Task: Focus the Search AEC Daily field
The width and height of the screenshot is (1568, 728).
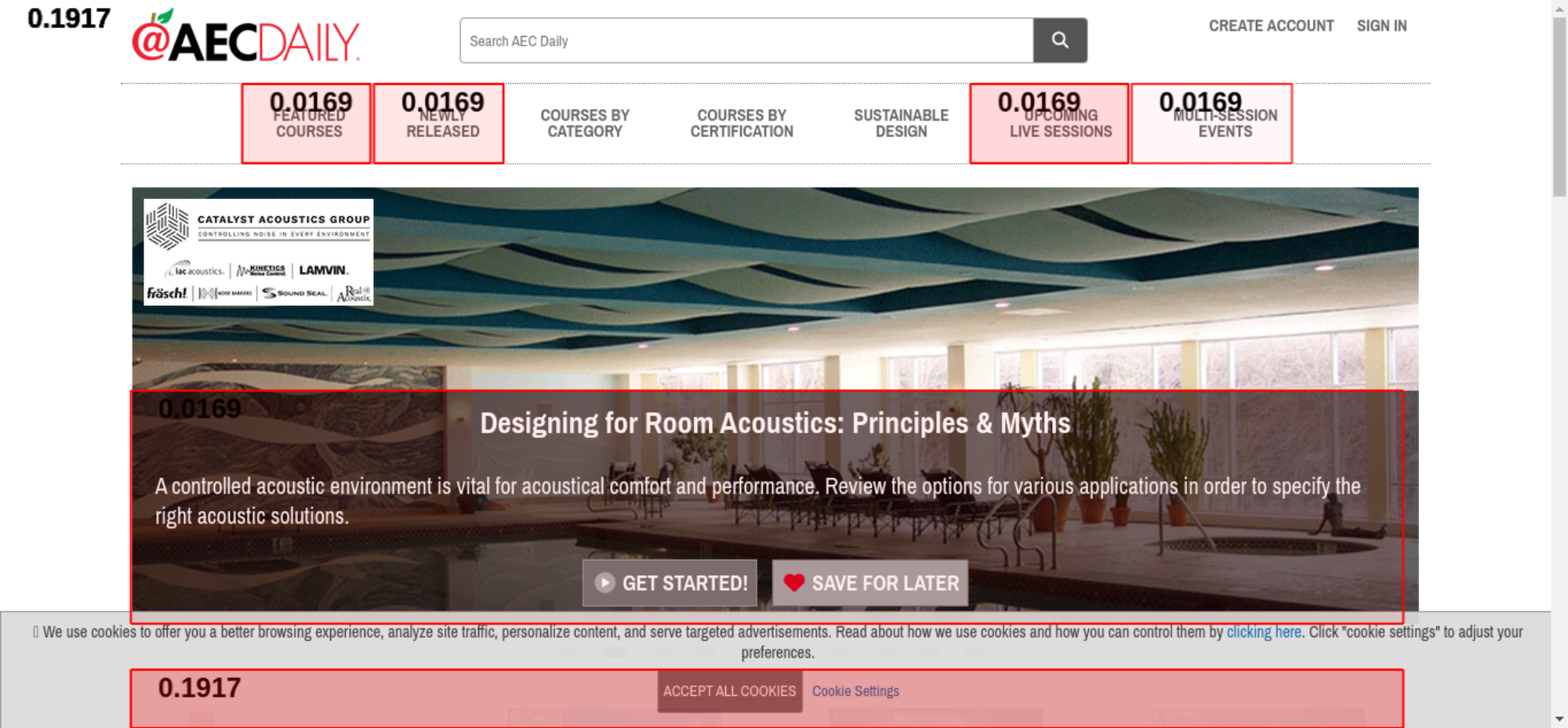Action: [x=746, y=40]
